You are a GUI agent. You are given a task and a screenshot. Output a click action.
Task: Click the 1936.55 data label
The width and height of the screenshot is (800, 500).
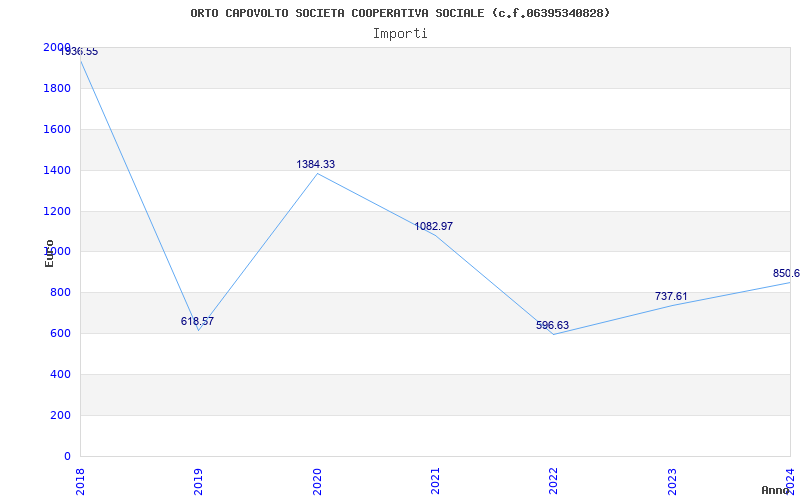click(79, 52)
